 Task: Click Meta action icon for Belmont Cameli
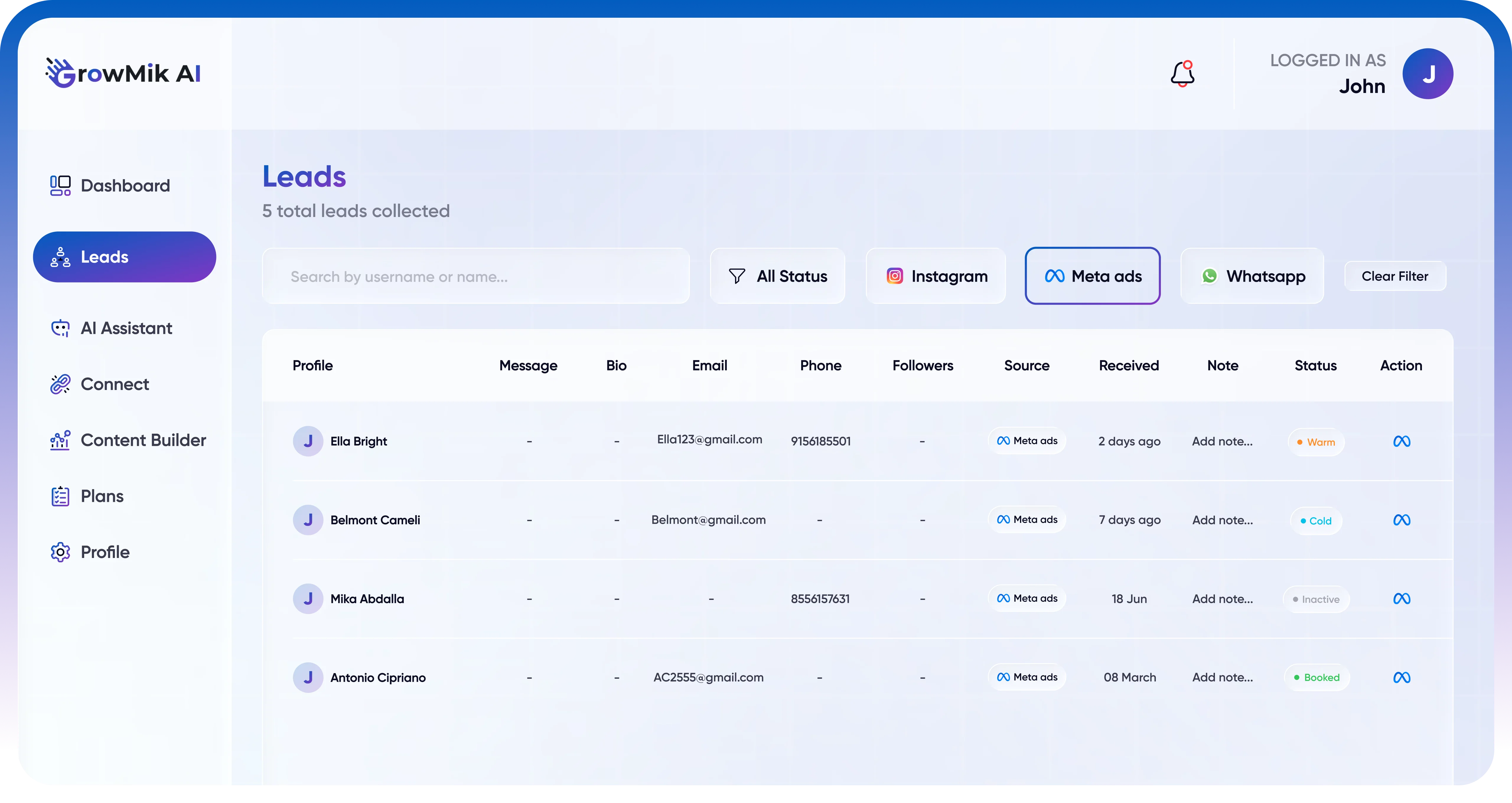tap(1402, 520)
